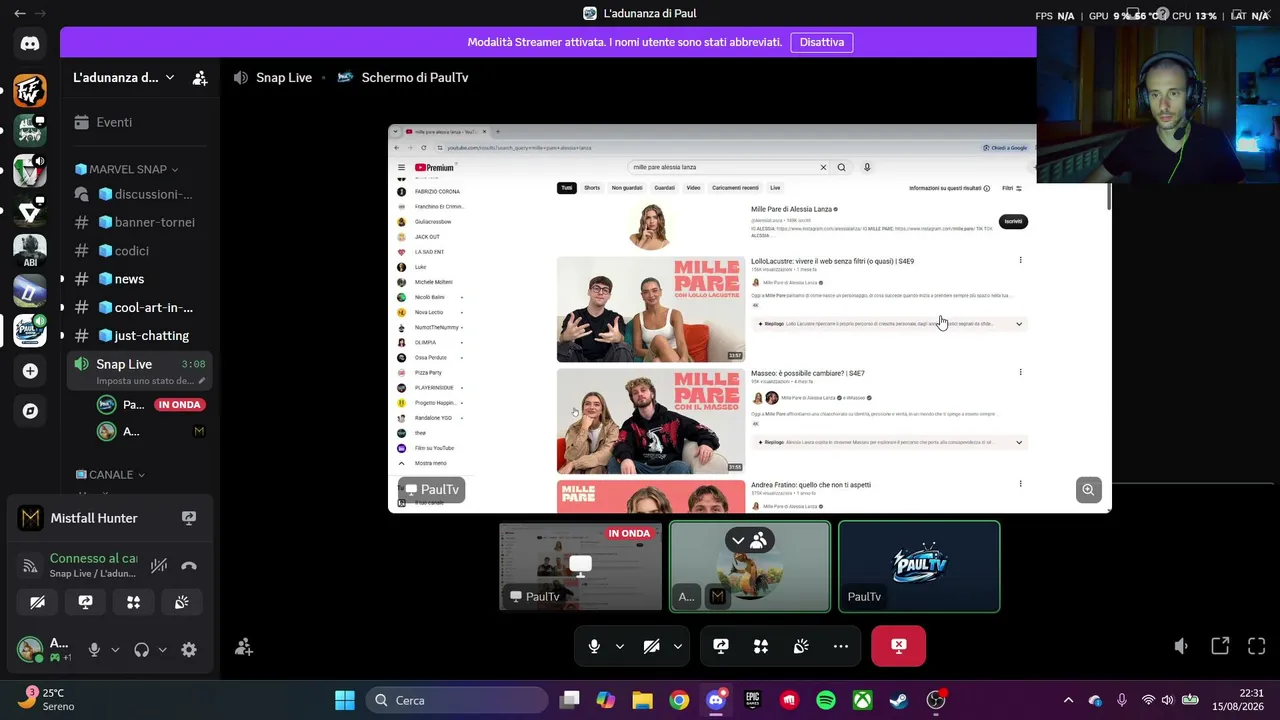Open the L'adunanza server name dropdown
This screenshot has height=720, width=1280.
tap(124, 78)
